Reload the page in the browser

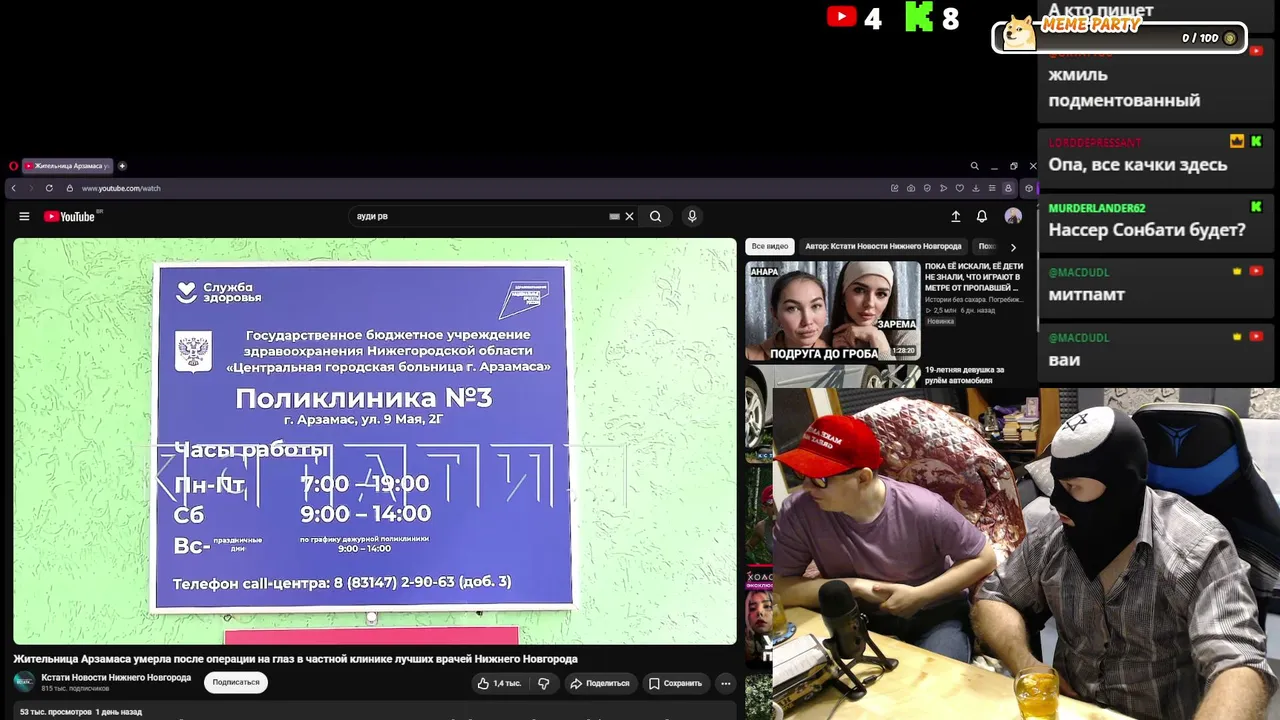(49, 188)
